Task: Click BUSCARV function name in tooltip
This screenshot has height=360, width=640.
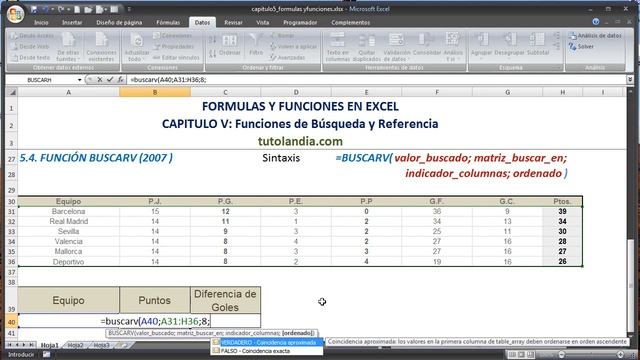Action: point(120,333)
